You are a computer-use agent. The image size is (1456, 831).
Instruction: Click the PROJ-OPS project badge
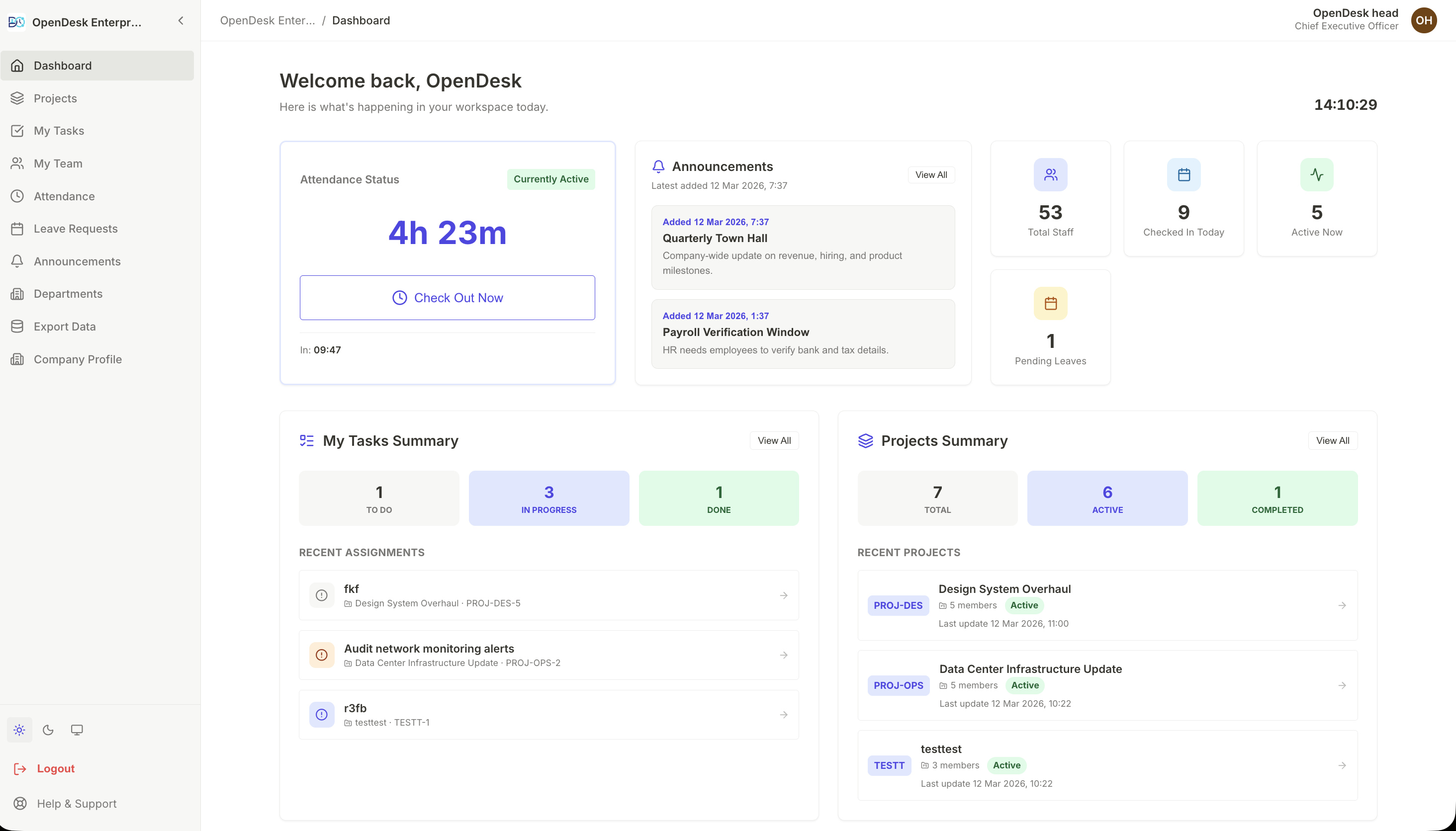click(x=899, y=685)
